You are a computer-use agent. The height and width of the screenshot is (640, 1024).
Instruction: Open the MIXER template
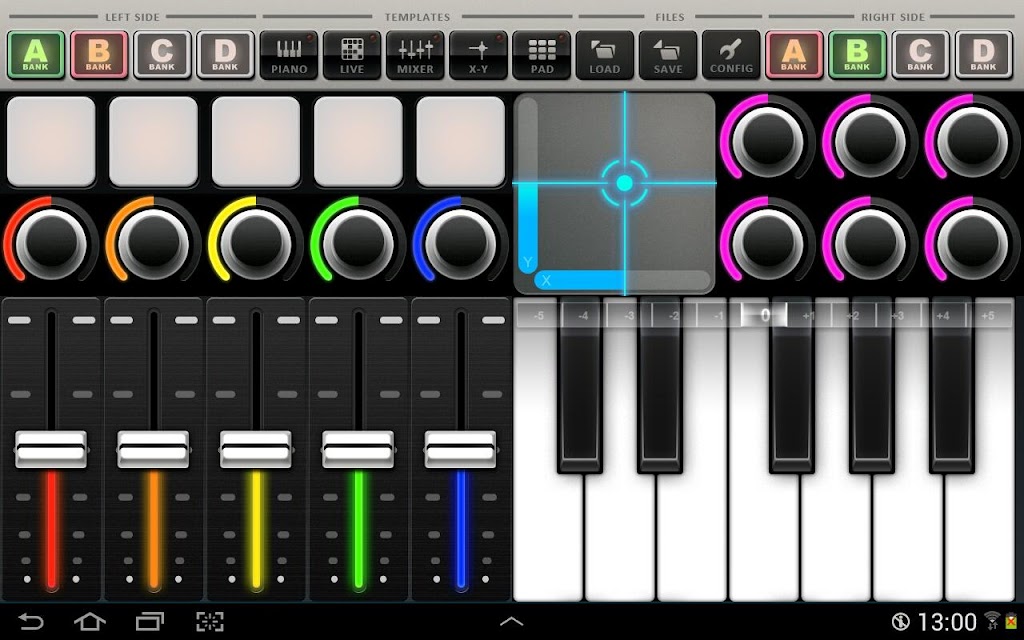415,56
